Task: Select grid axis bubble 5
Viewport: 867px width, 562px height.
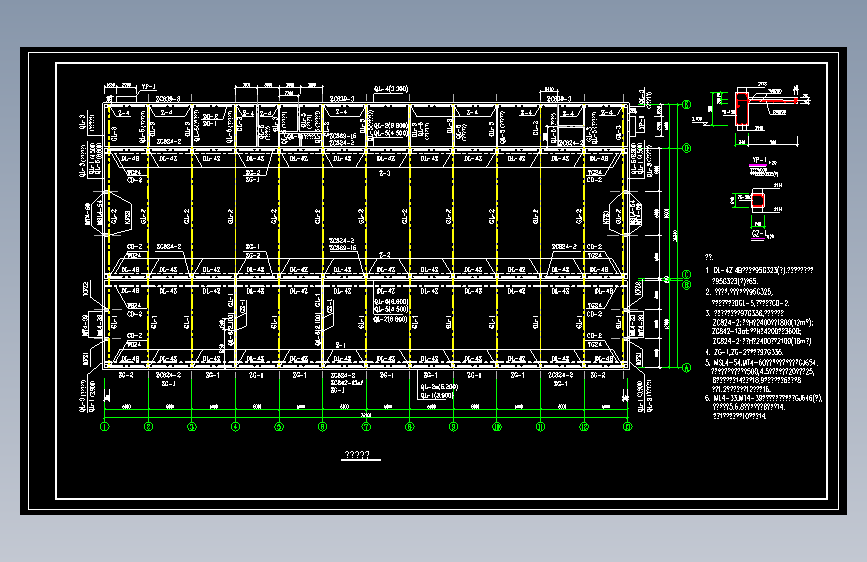Action: coord(279,426)
